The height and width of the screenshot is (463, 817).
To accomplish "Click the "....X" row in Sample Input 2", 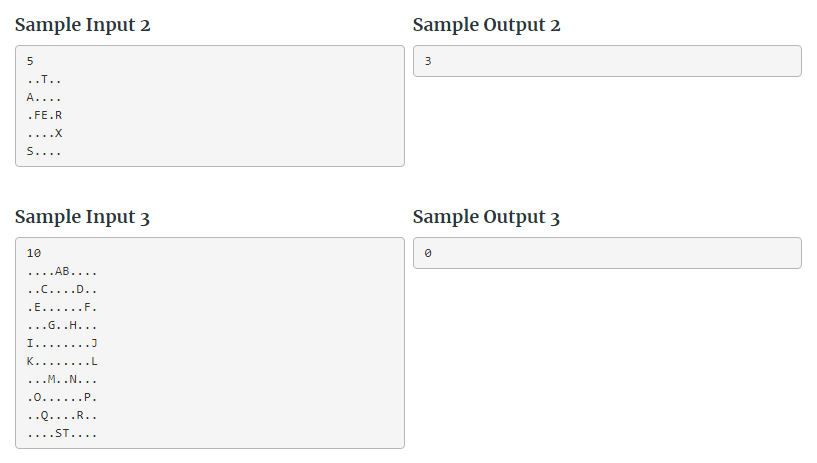I will [x=44, y=133].
